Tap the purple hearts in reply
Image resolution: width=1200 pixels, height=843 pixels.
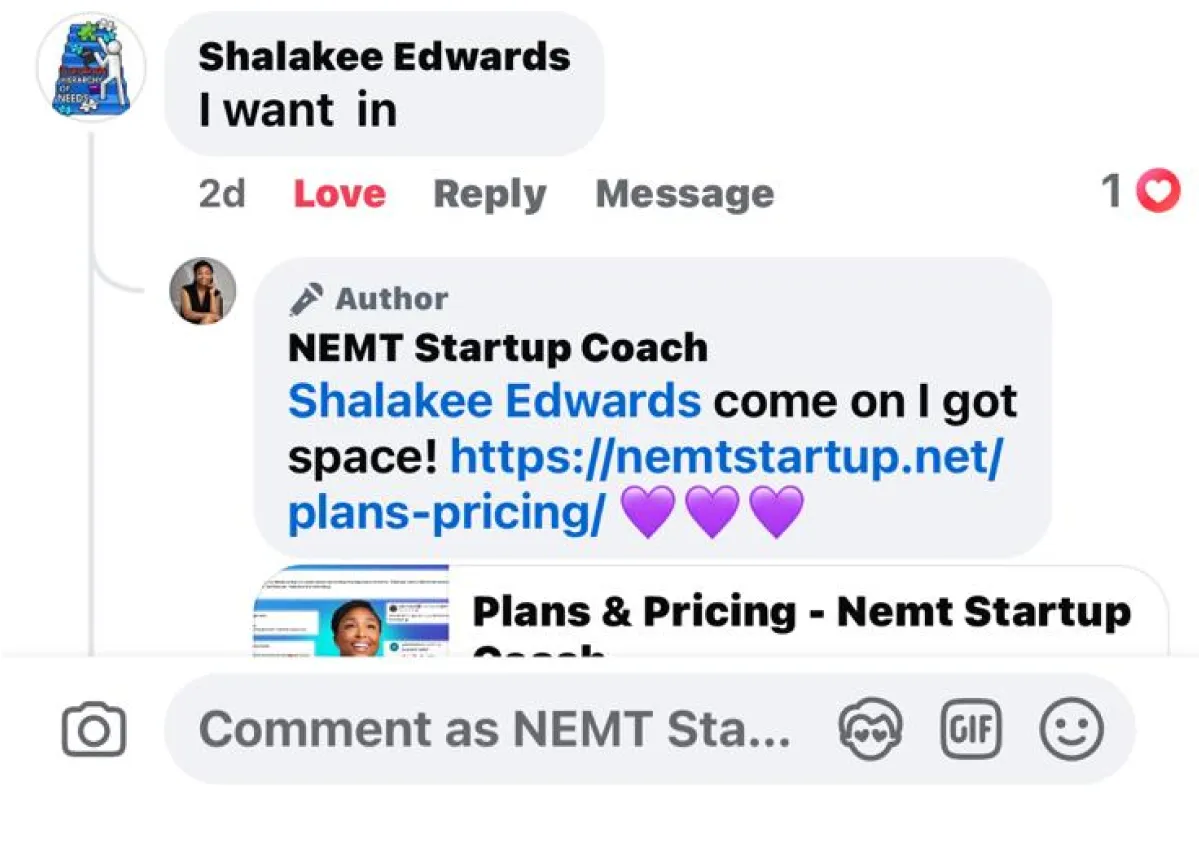712,513
